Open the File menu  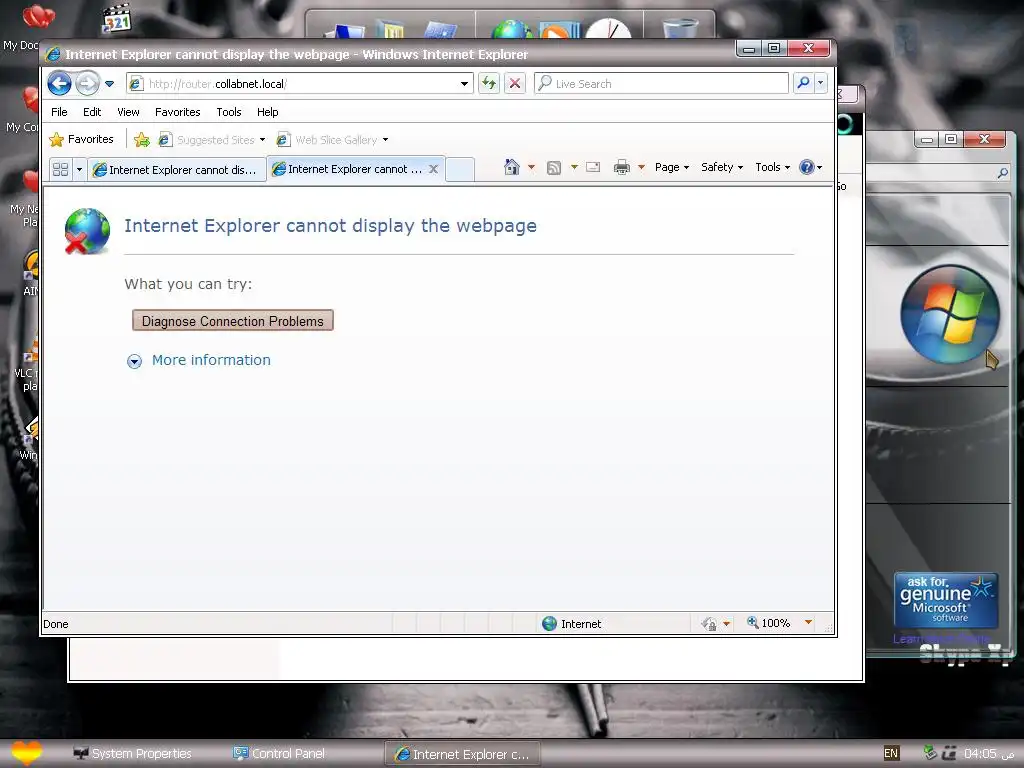59,112
